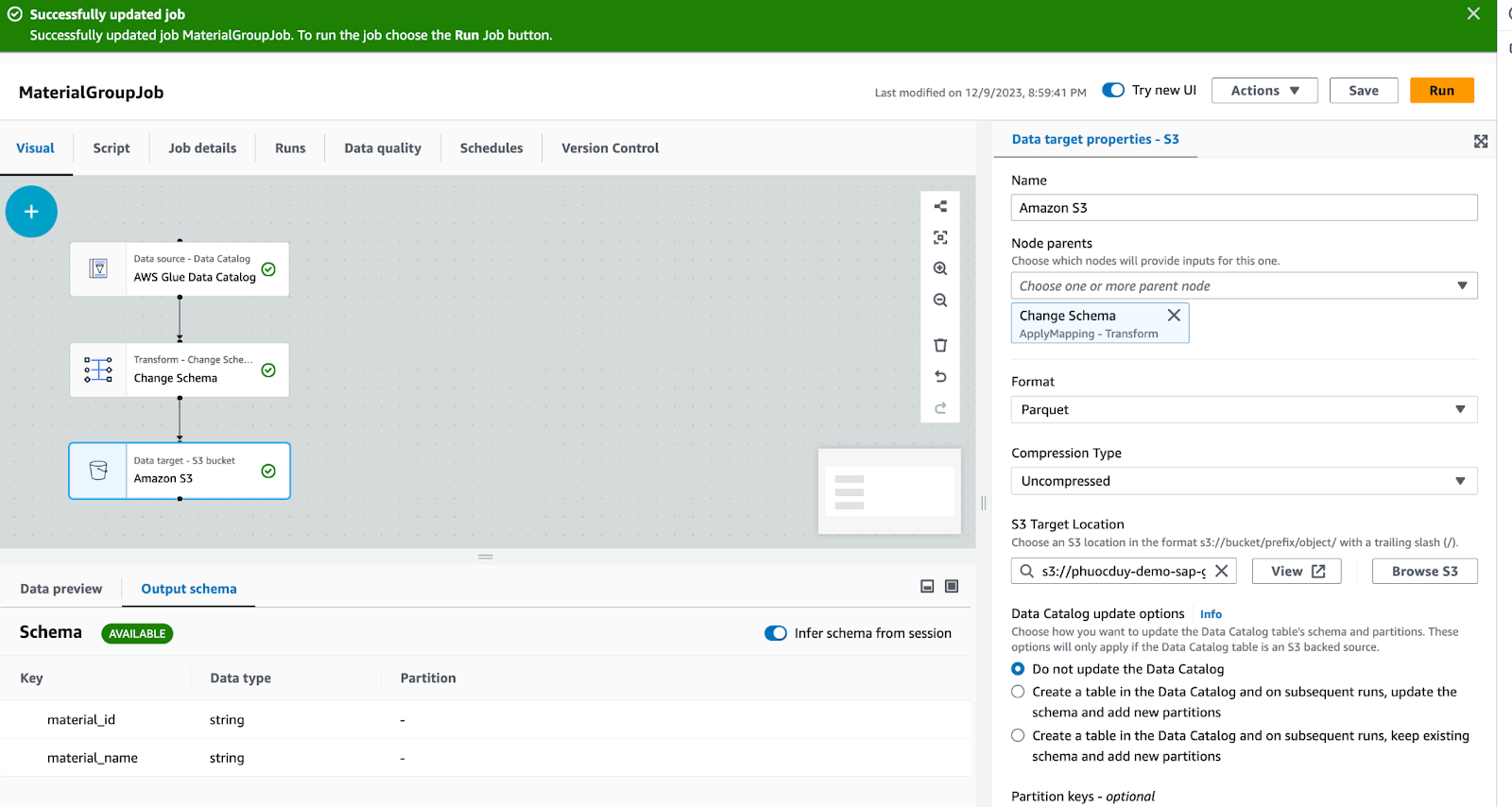Minimize the bottom schema panel
The image size is (1512, 807).
tap(927, 587)
